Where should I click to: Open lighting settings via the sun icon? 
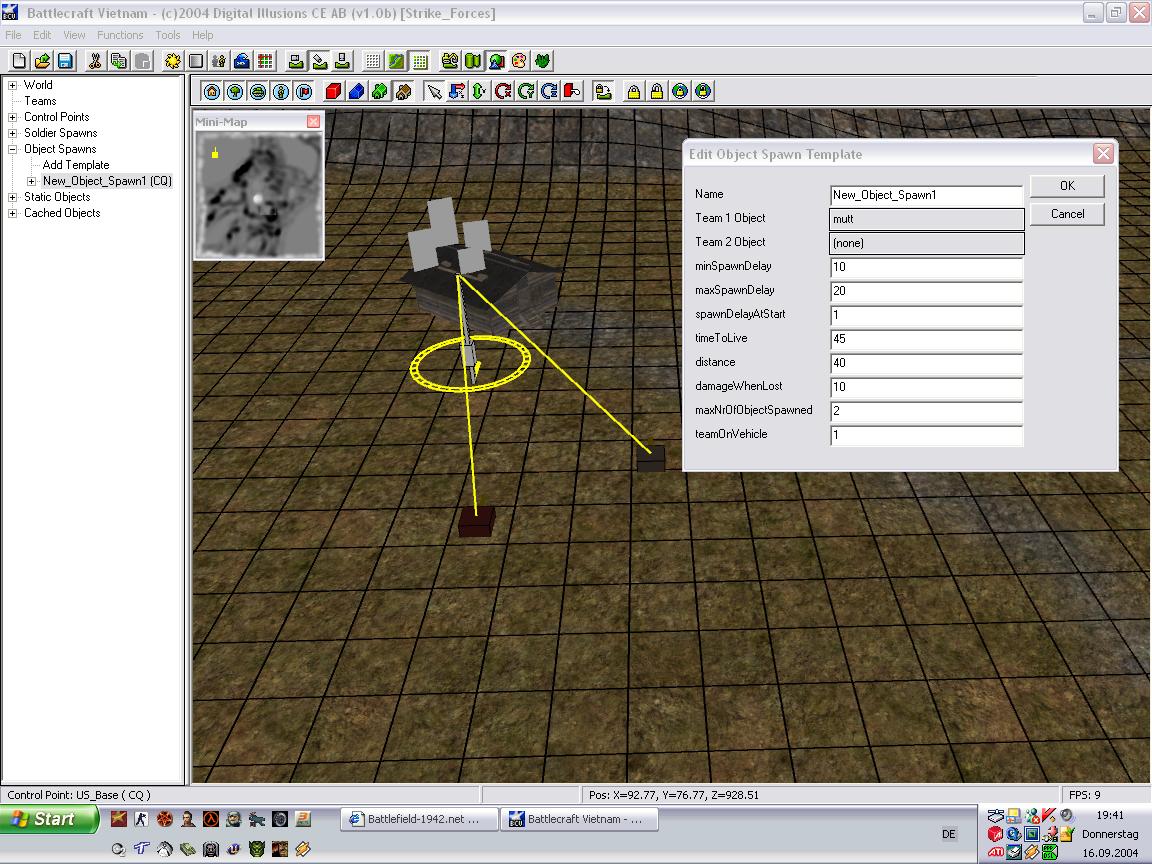tap(172, 61)
